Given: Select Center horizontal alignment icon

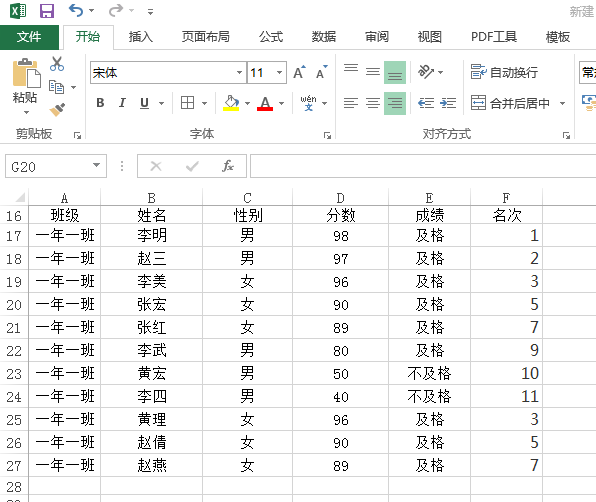Looking at the screenshot, I should click(x=373, y=103).
